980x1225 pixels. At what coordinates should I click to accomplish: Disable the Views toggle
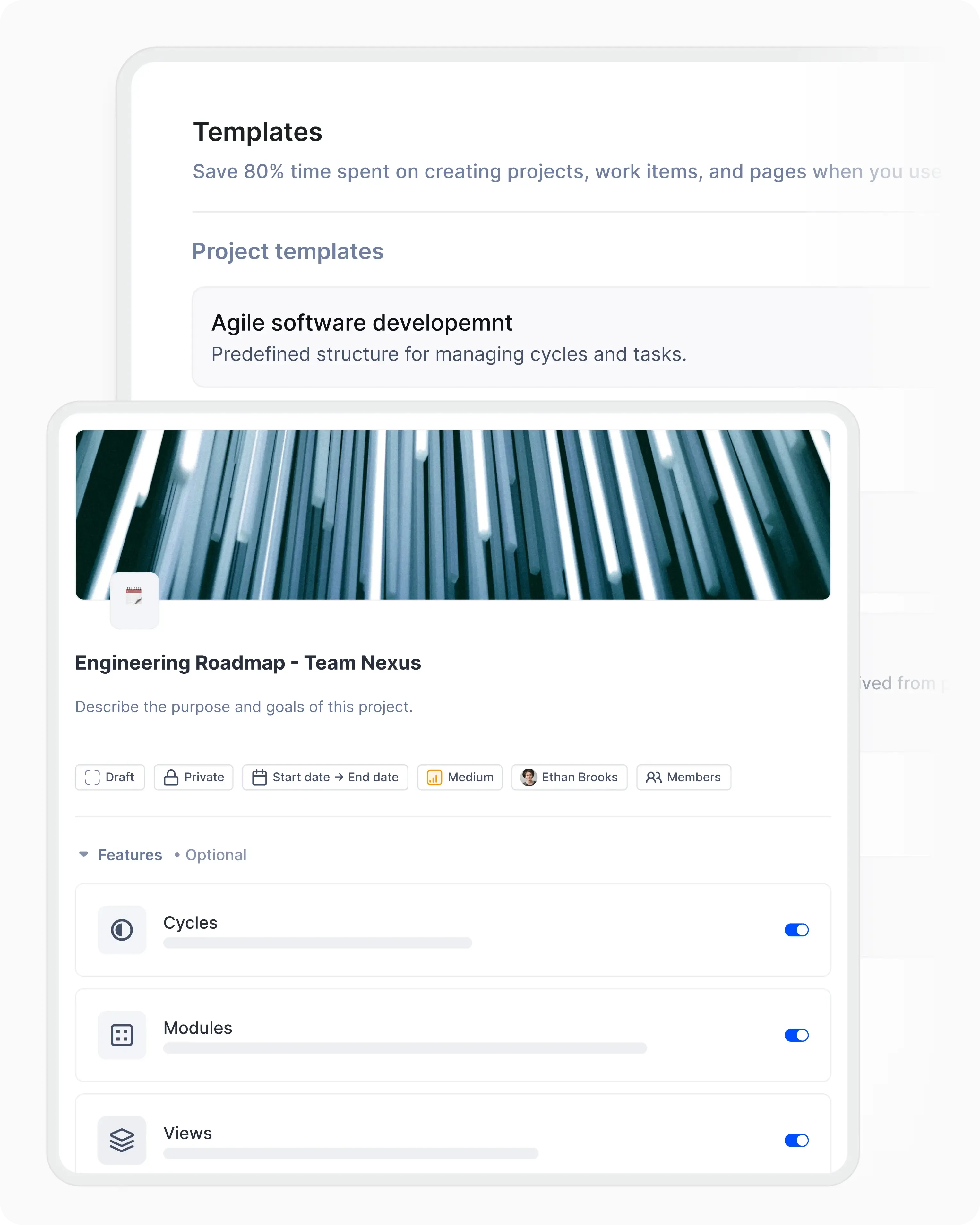coord(798,1140)
